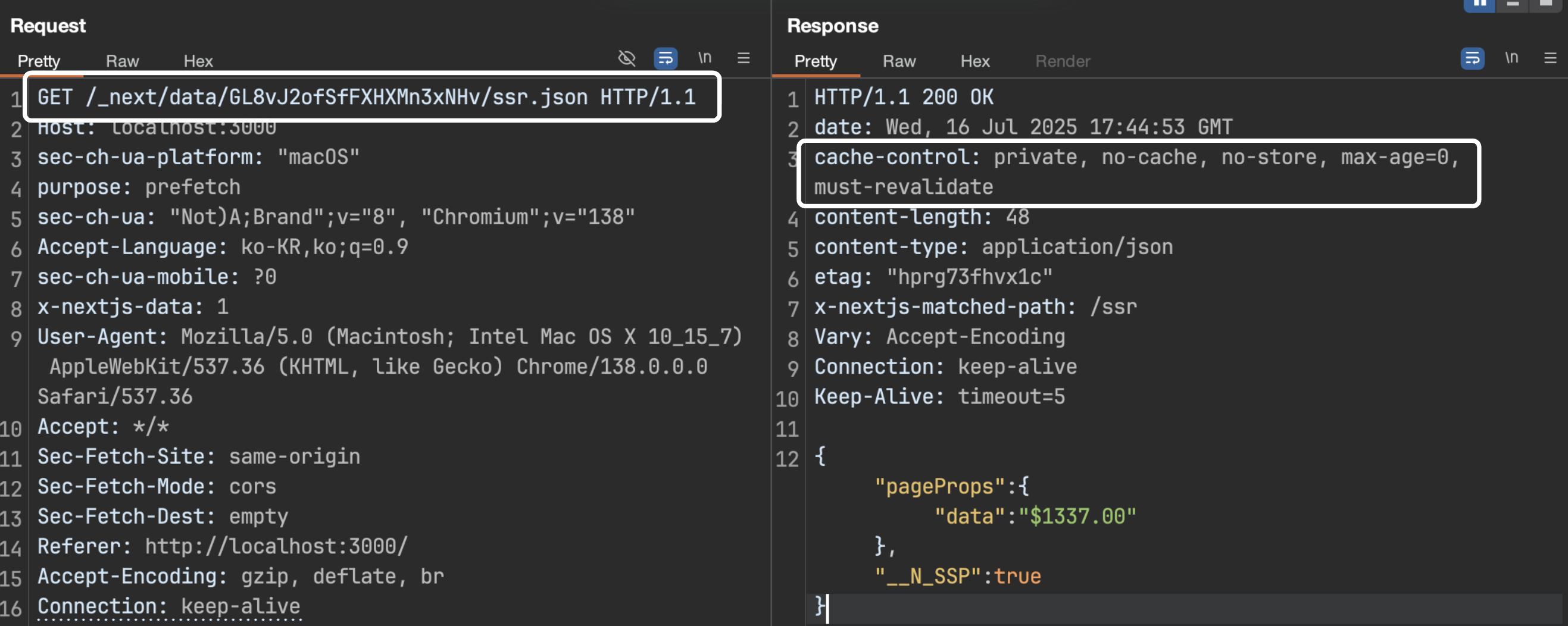Image resolution: width=1568 pixels, height=626 pixels.
Task: Click the Sec-Fetch-Dest: empty header
Action: (163, 517)
